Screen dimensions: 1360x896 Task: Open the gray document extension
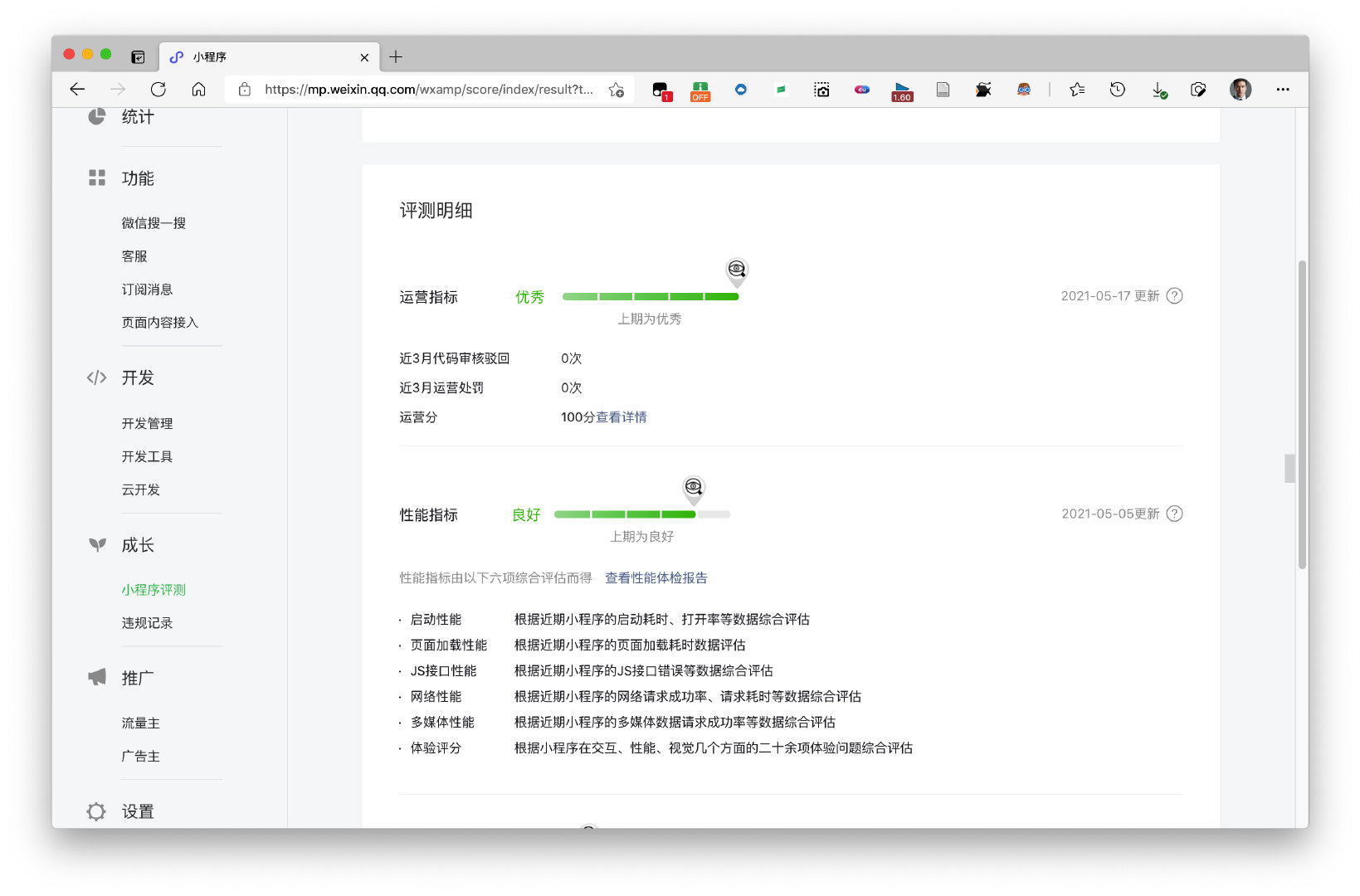click(x=943, y=90)
